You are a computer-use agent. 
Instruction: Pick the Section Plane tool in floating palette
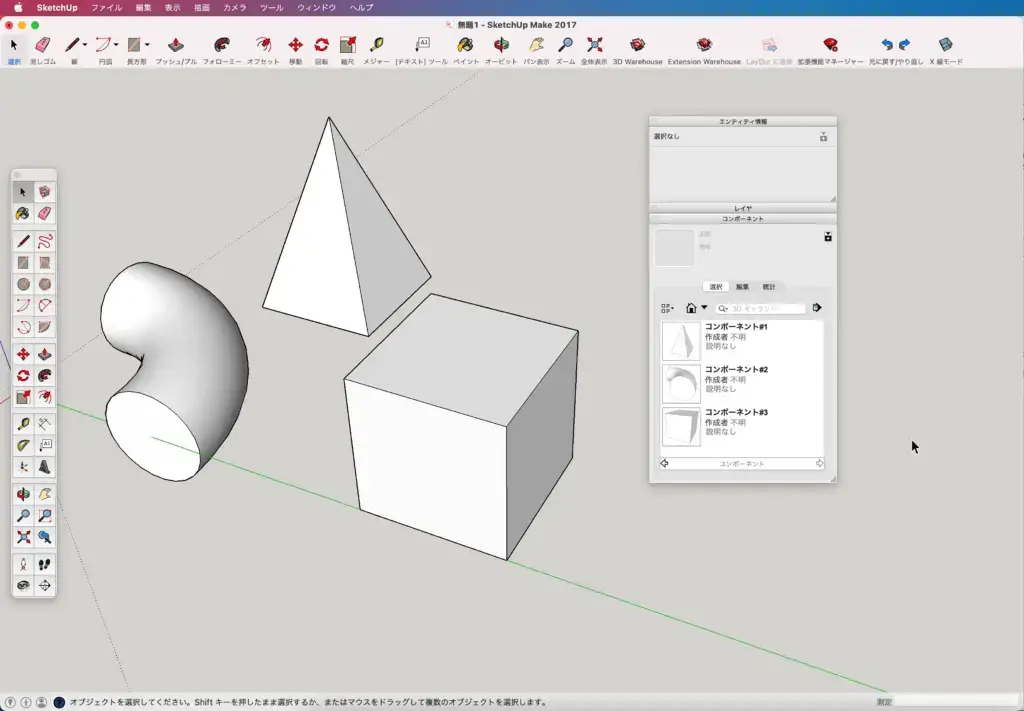44,586
